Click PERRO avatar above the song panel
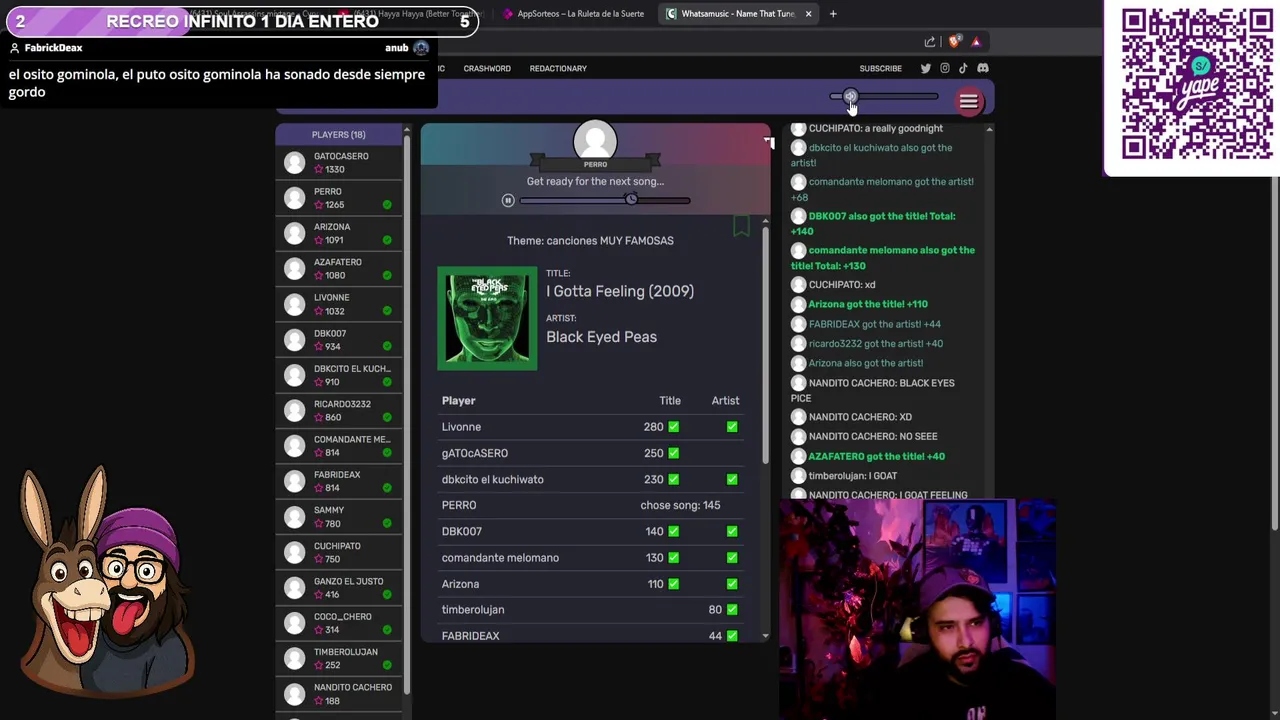 pyautogui.click(x=595, y=141)
